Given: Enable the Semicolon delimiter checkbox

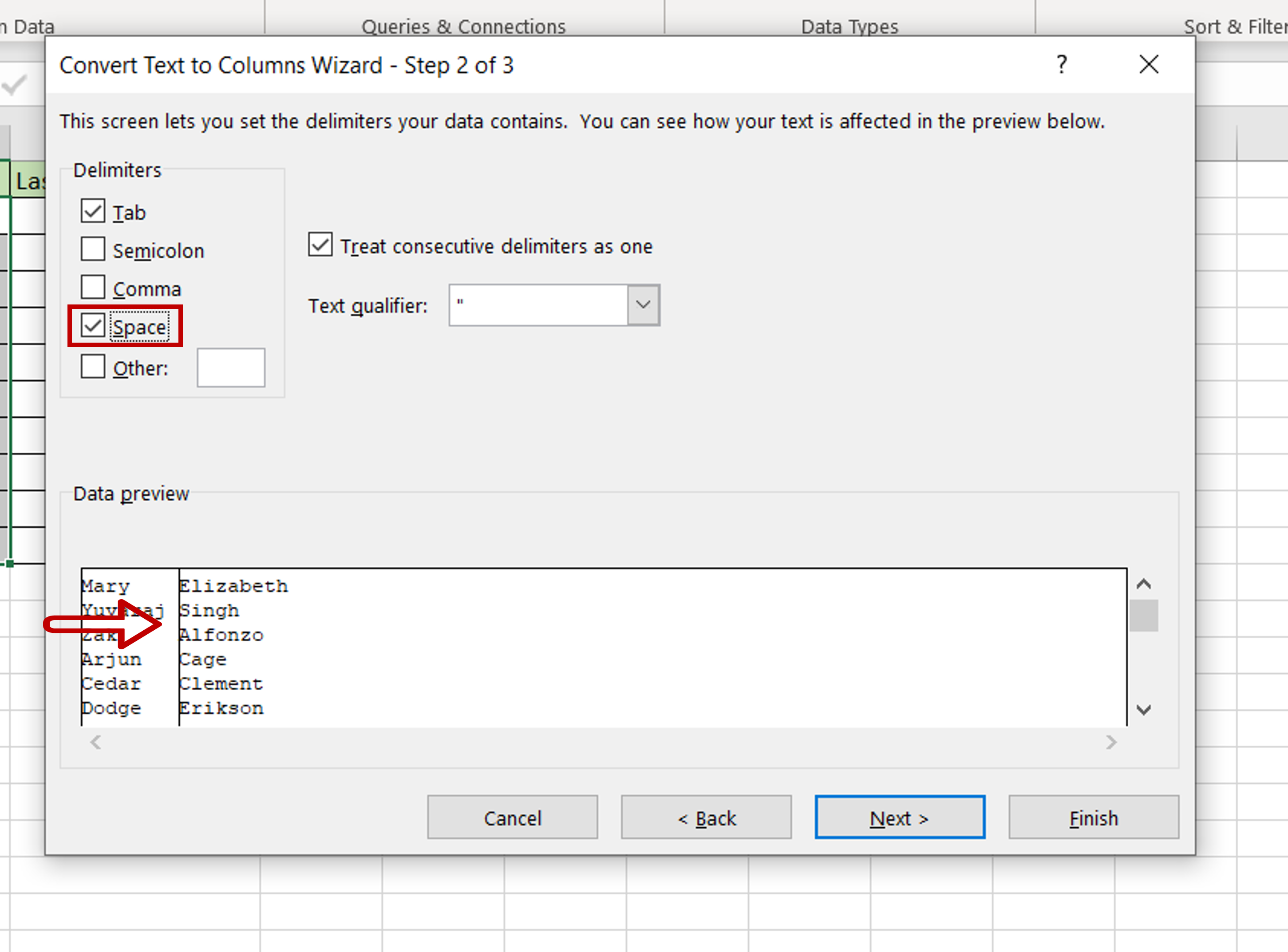Looking at the screenshot, I should [93, 248].
